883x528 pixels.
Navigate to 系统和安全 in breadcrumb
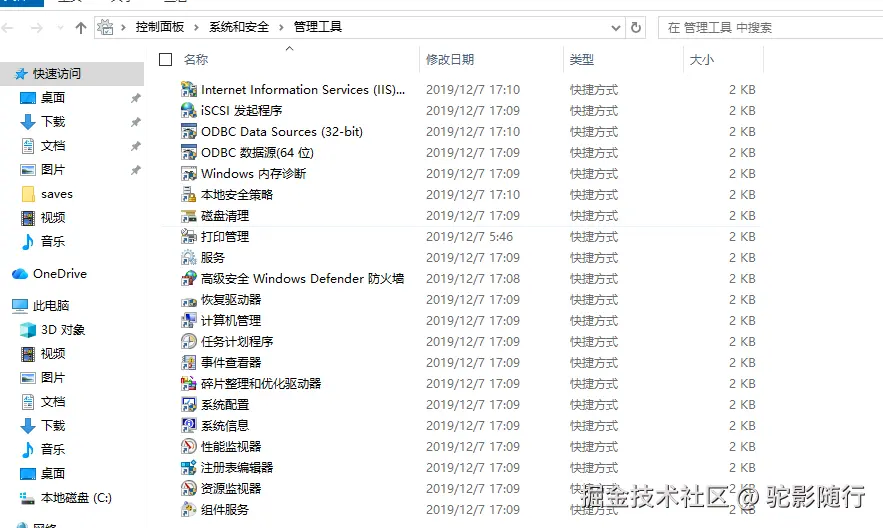tap(239, 27)
